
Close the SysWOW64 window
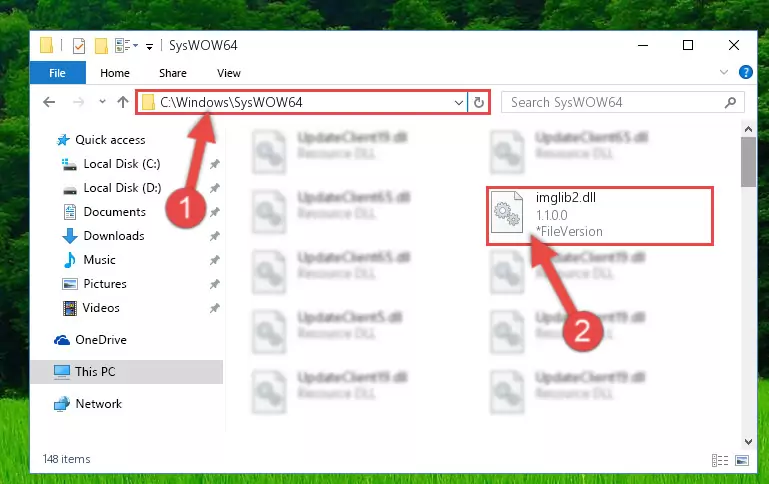tap(734, 46)
